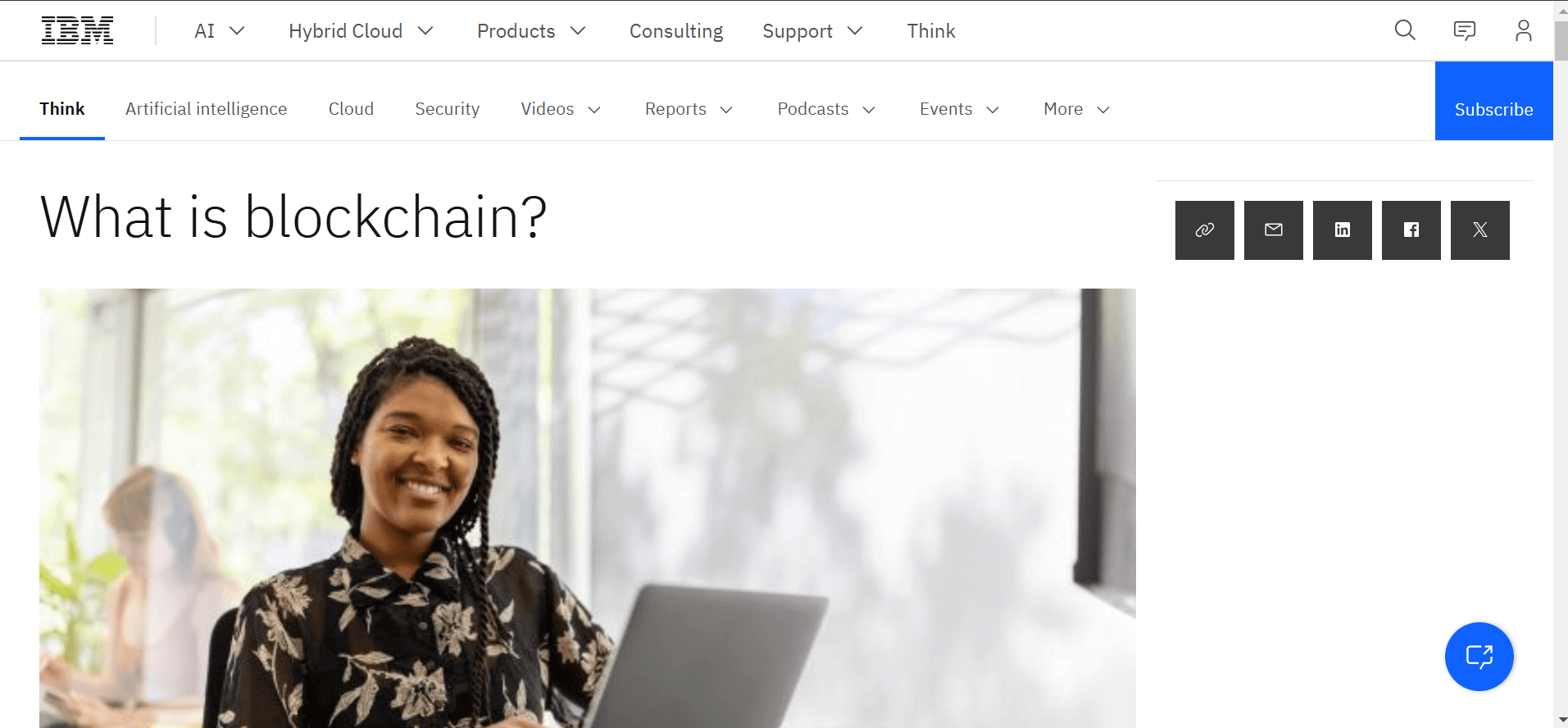Viewport: 1568px width, 728px height.
Task: Switch to the Security tab
Action: (x=447, y=109)
